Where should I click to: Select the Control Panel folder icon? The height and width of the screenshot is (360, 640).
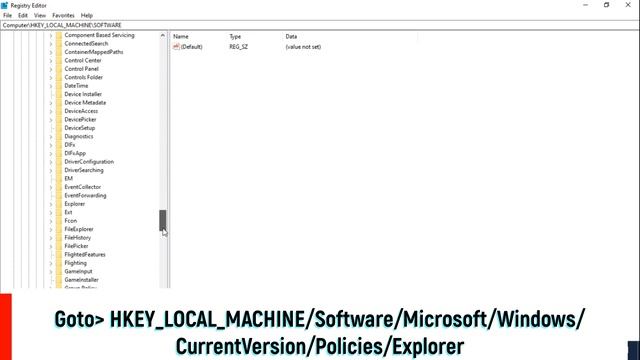coord(59,69)
